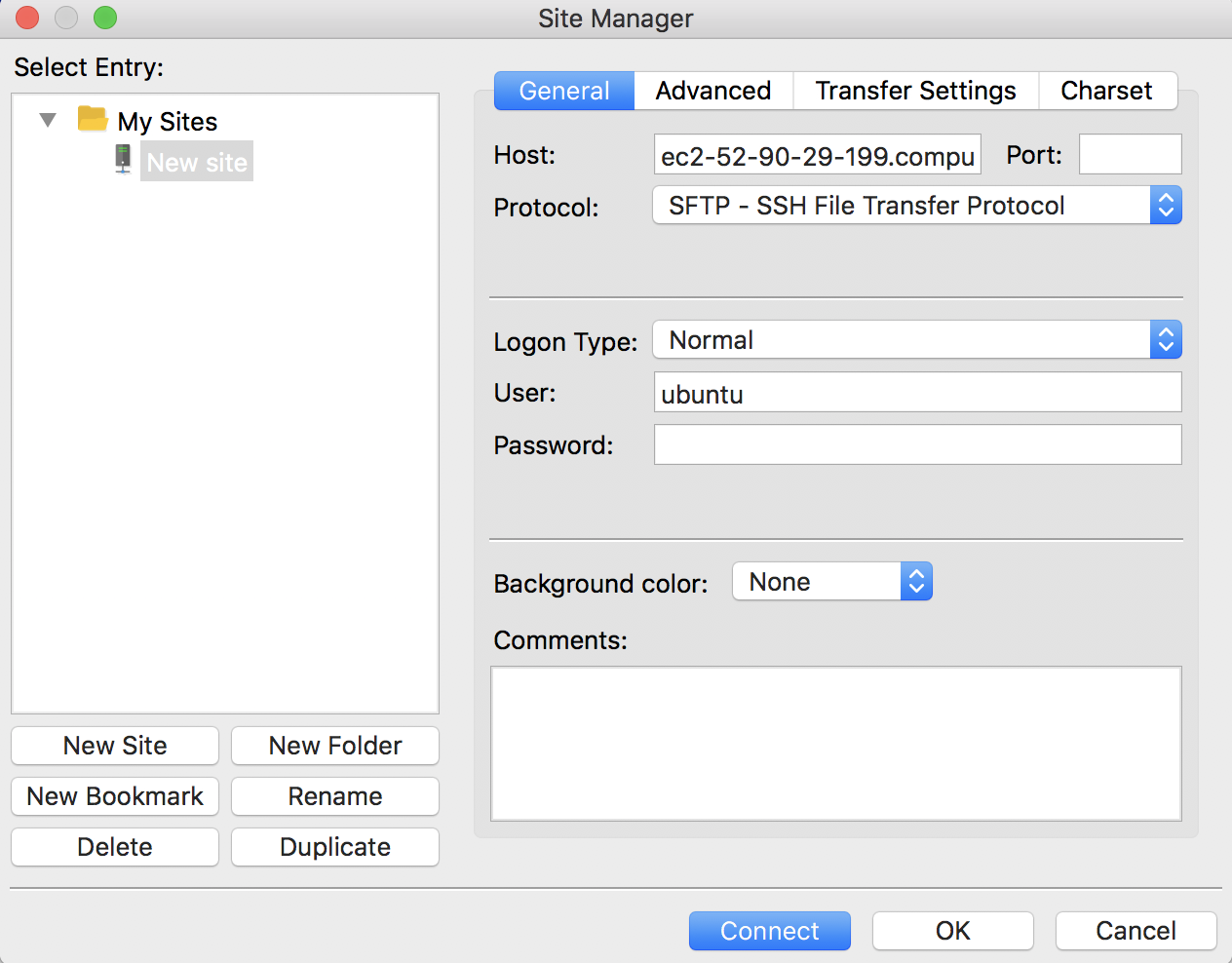Click the Comments text area

tap(835, 743)
